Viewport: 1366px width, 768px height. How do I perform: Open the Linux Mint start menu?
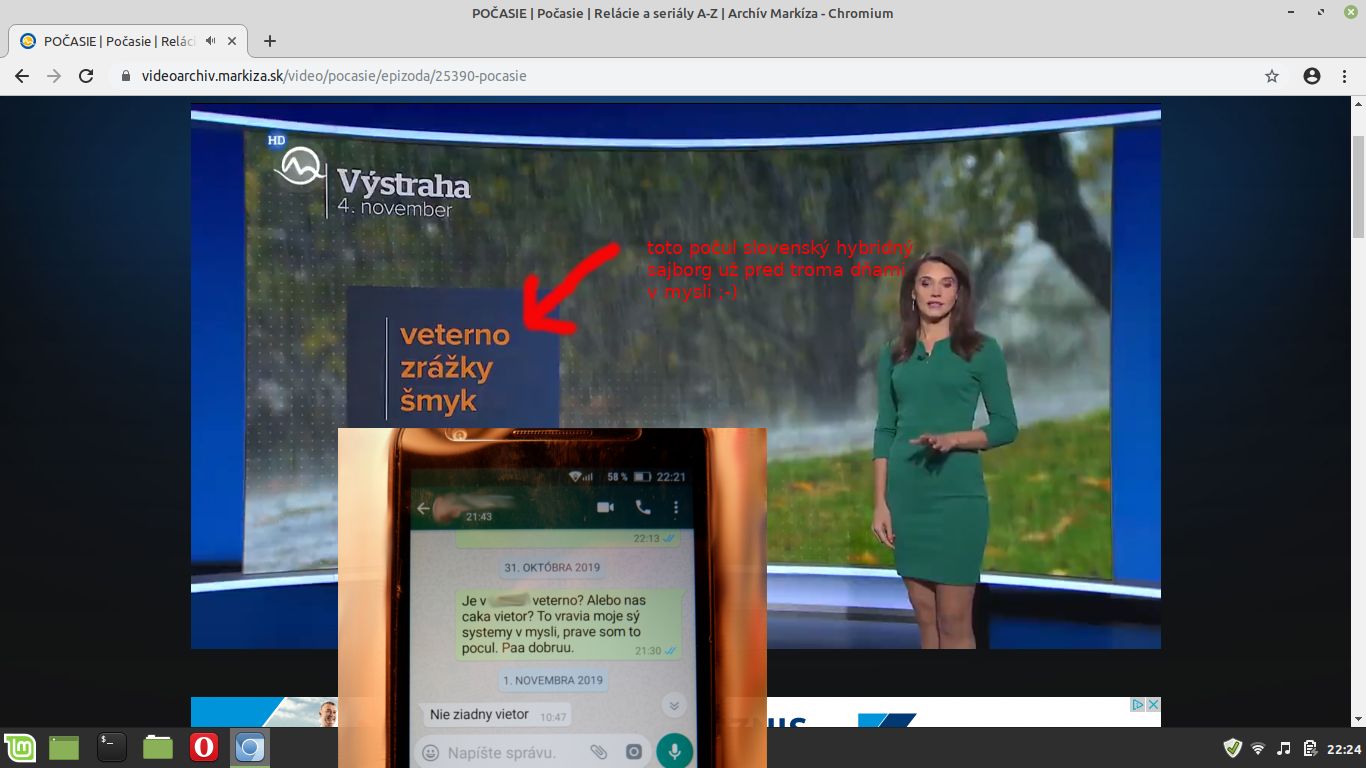(x=20, y=747)
